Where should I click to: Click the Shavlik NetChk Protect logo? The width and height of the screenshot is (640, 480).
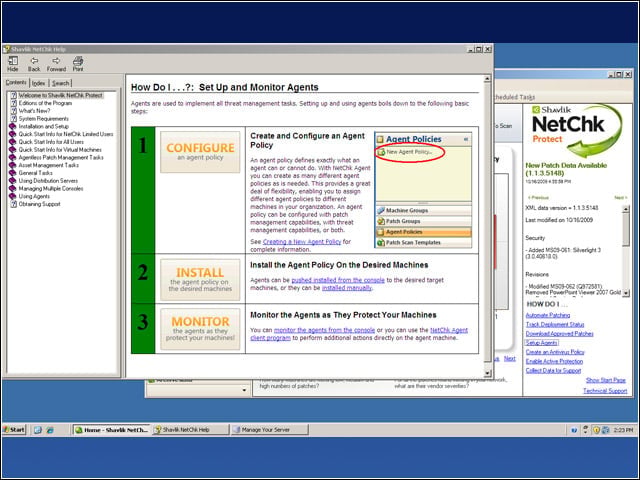point(577,131)
